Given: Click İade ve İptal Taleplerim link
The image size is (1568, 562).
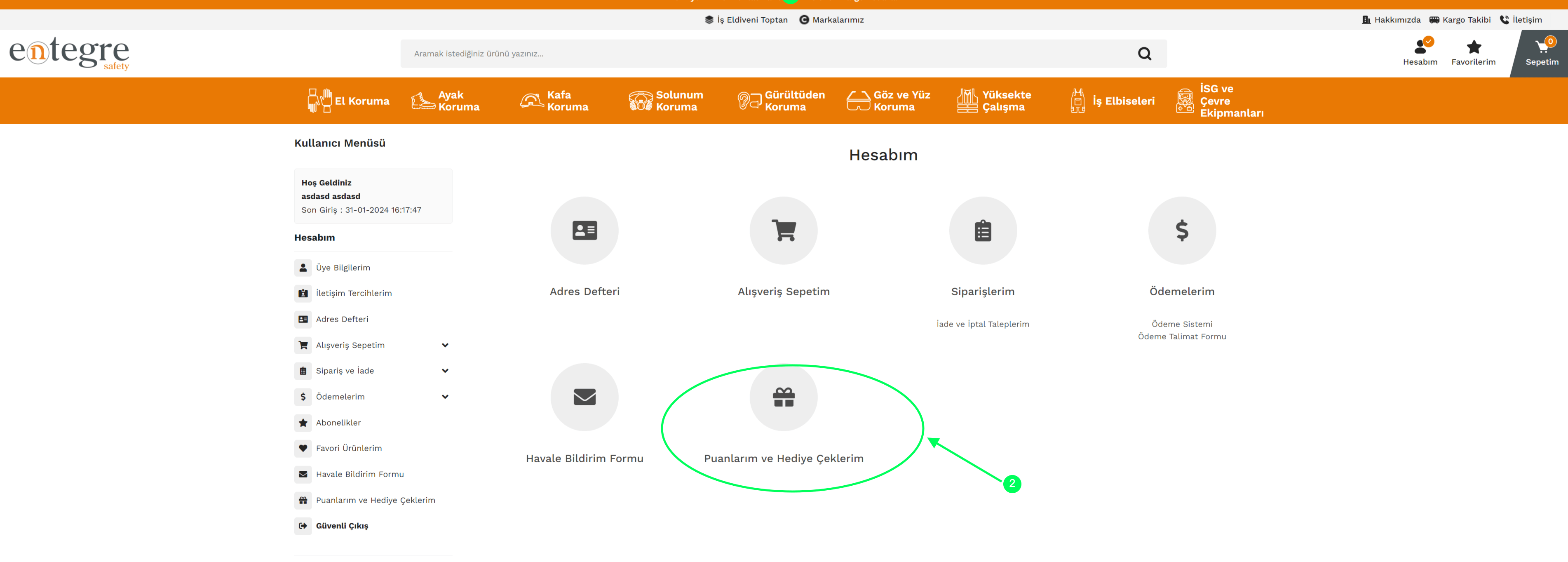Looking at the screenshot, I should click(982, 324).
